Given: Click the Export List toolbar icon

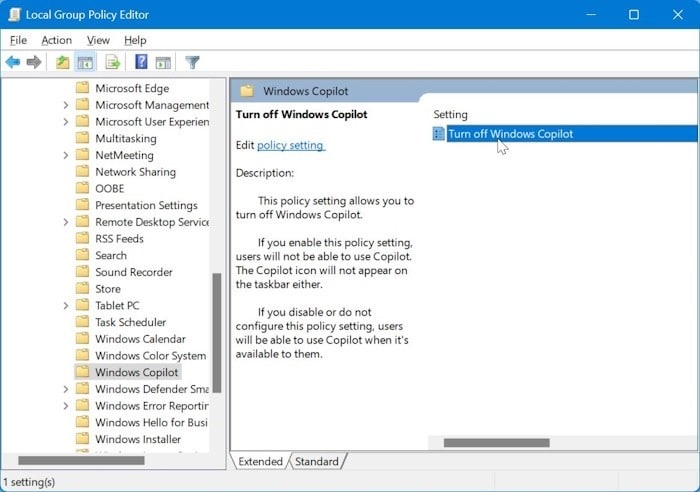Looking at the screenshot, I should click(112, 62).
